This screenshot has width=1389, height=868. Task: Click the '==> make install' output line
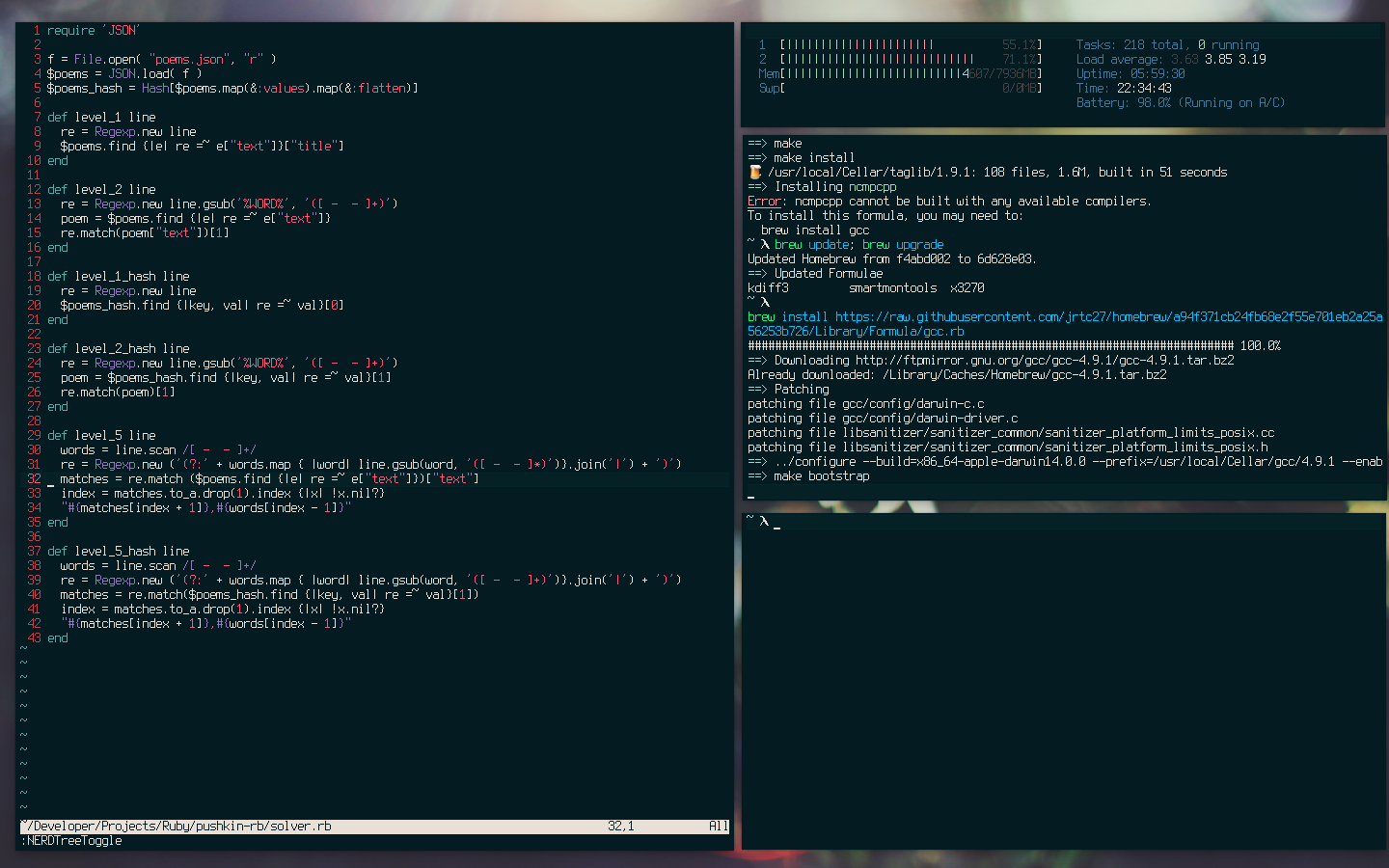pyautogui.click(x=802, y=157)
